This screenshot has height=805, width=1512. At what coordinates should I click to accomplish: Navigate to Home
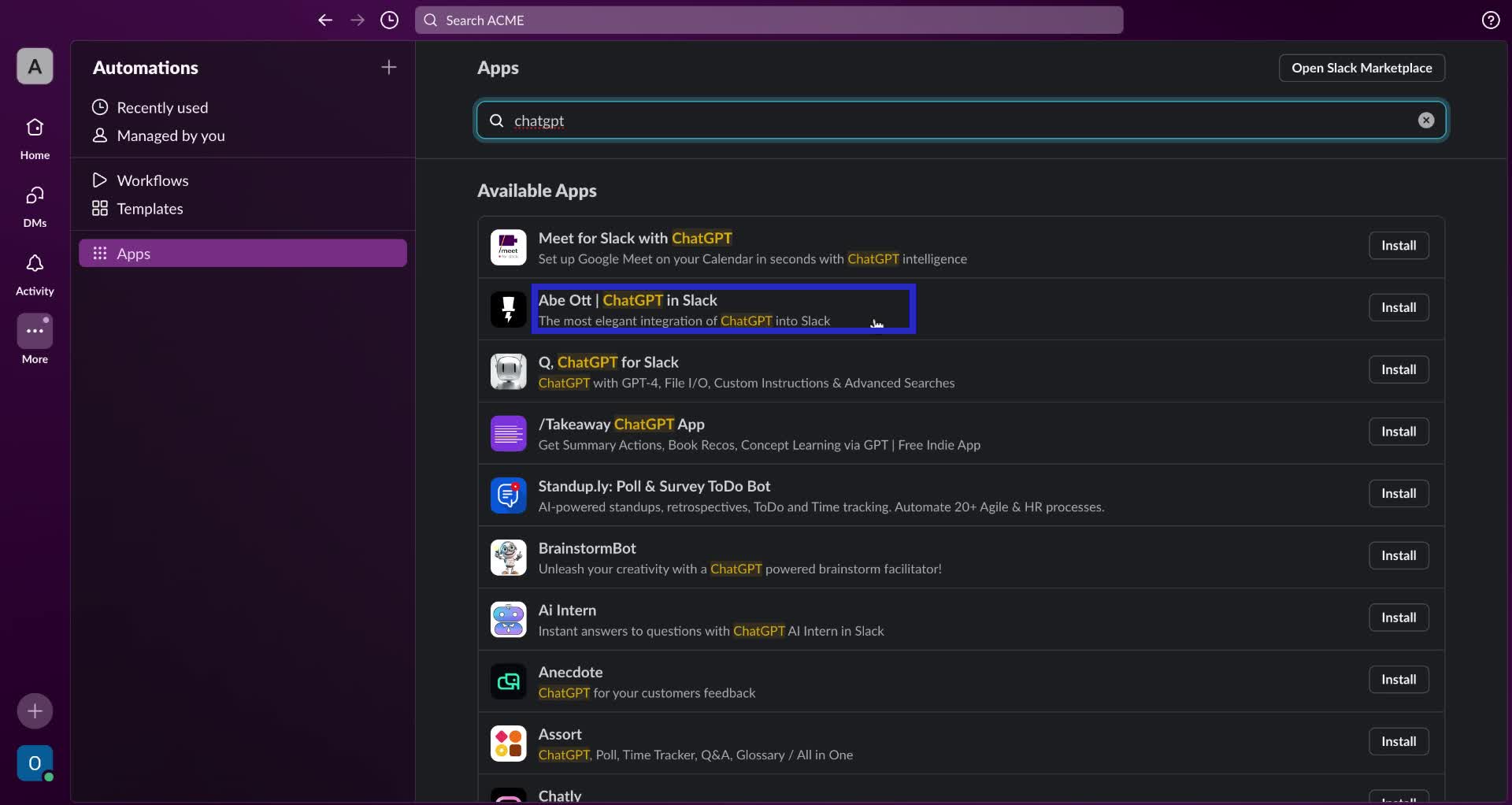pyautogui.click(x=34, y=135)
